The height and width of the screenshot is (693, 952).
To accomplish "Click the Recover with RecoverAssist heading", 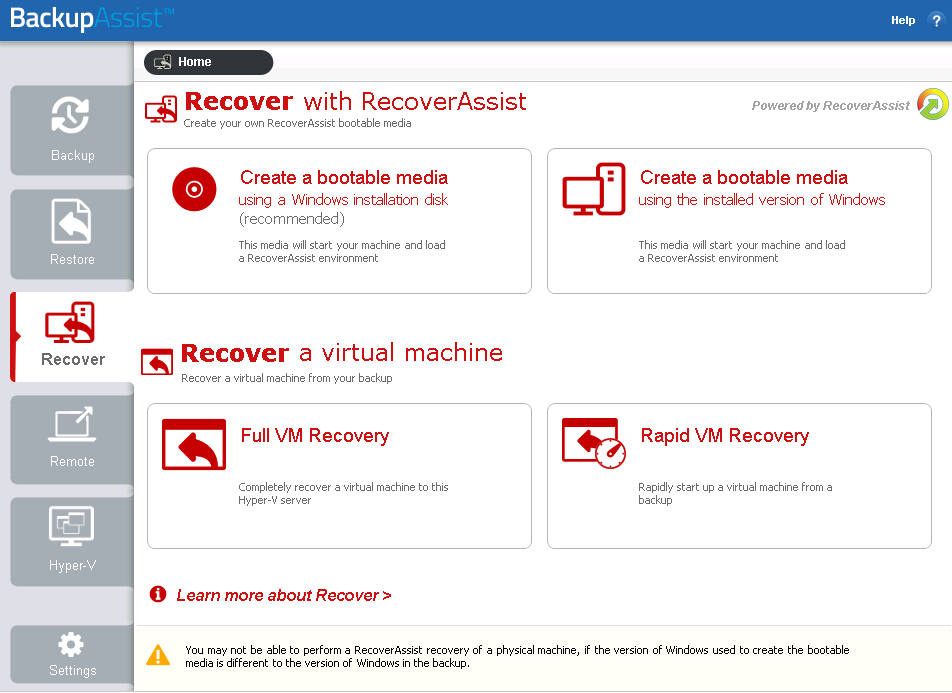I will pos(355,101).
